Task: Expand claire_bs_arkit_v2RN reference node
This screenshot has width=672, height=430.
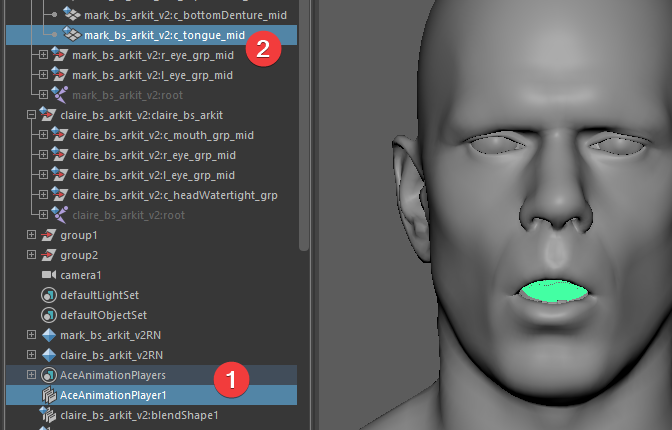Action: [x=31, y=355]
